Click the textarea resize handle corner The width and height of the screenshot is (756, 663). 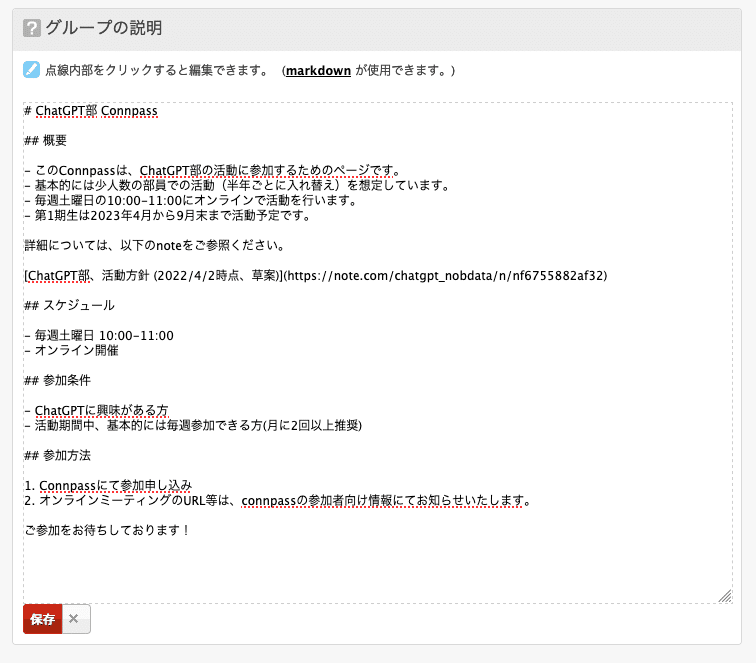(x=725, y=596)
